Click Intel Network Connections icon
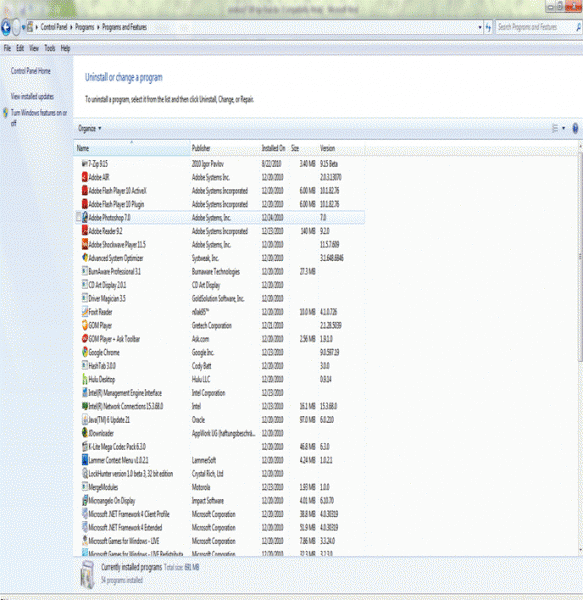The height and width of the screenshot is (600, 583). [x=85, y=406]
